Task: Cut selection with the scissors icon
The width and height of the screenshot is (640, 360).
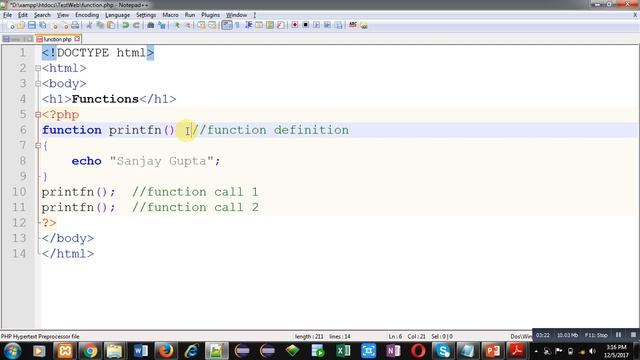Action: 89,25
